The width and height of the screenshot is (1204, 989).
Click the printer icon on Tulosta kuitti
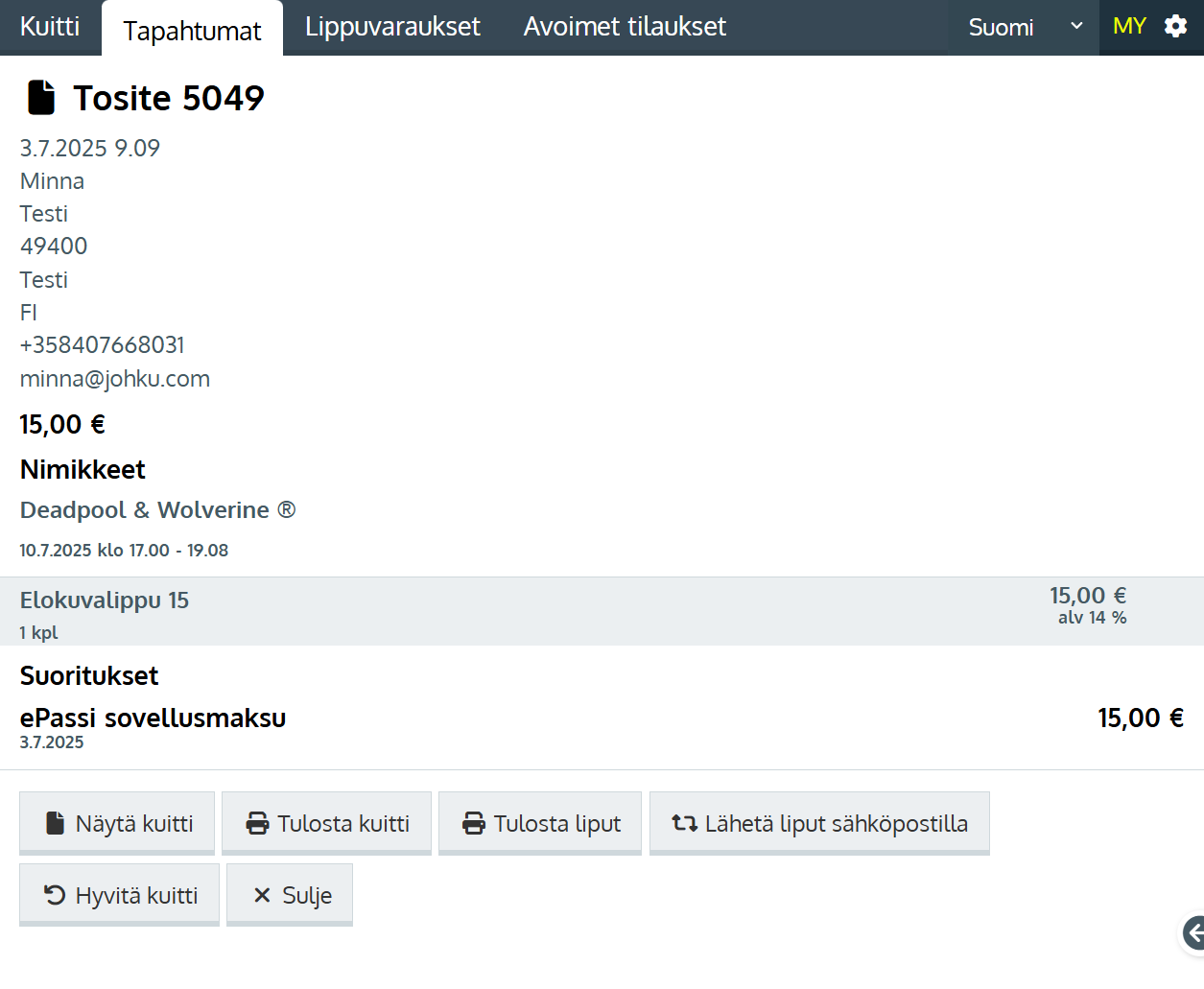pos(257,823)
